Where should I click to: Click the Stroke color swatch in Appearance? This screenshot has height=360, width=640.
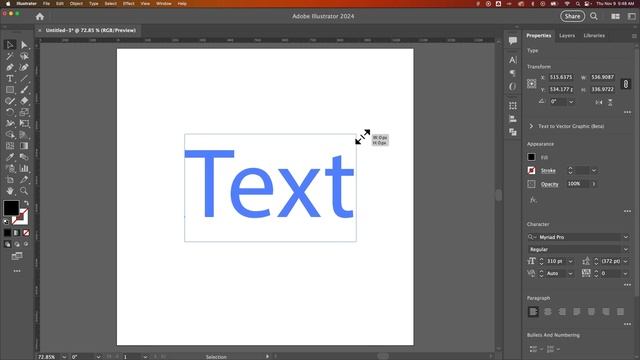tap(531, 171)
